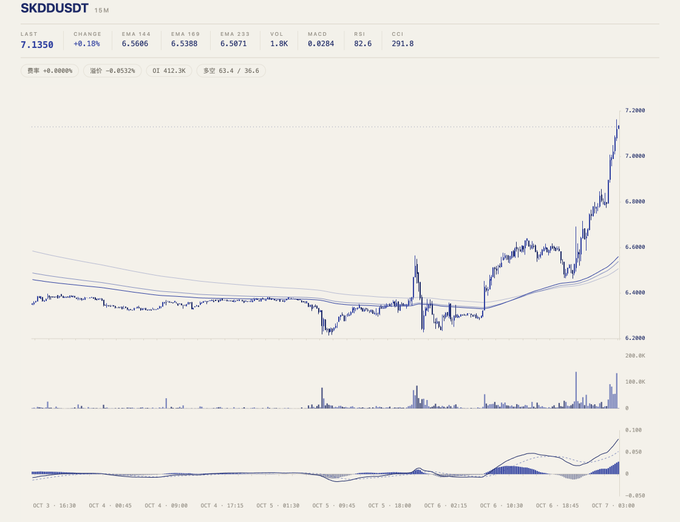The height and width of the screenshot is (522, 680).
Task: Click the VOL value 1.8K
Action: point(279,44)
